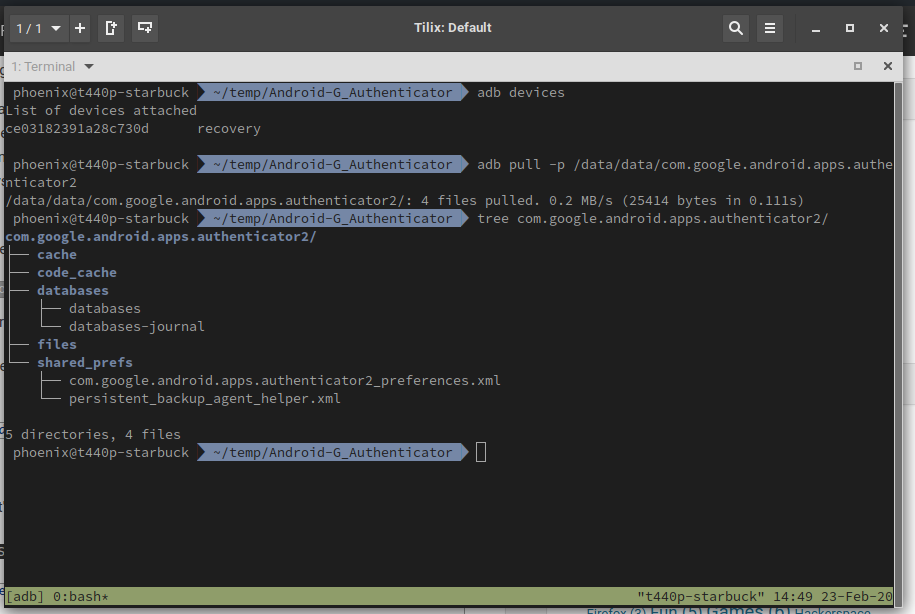Viewport: 915px width, 614px height.
Task: Close the Tilix window
Action: pos(883,28)
